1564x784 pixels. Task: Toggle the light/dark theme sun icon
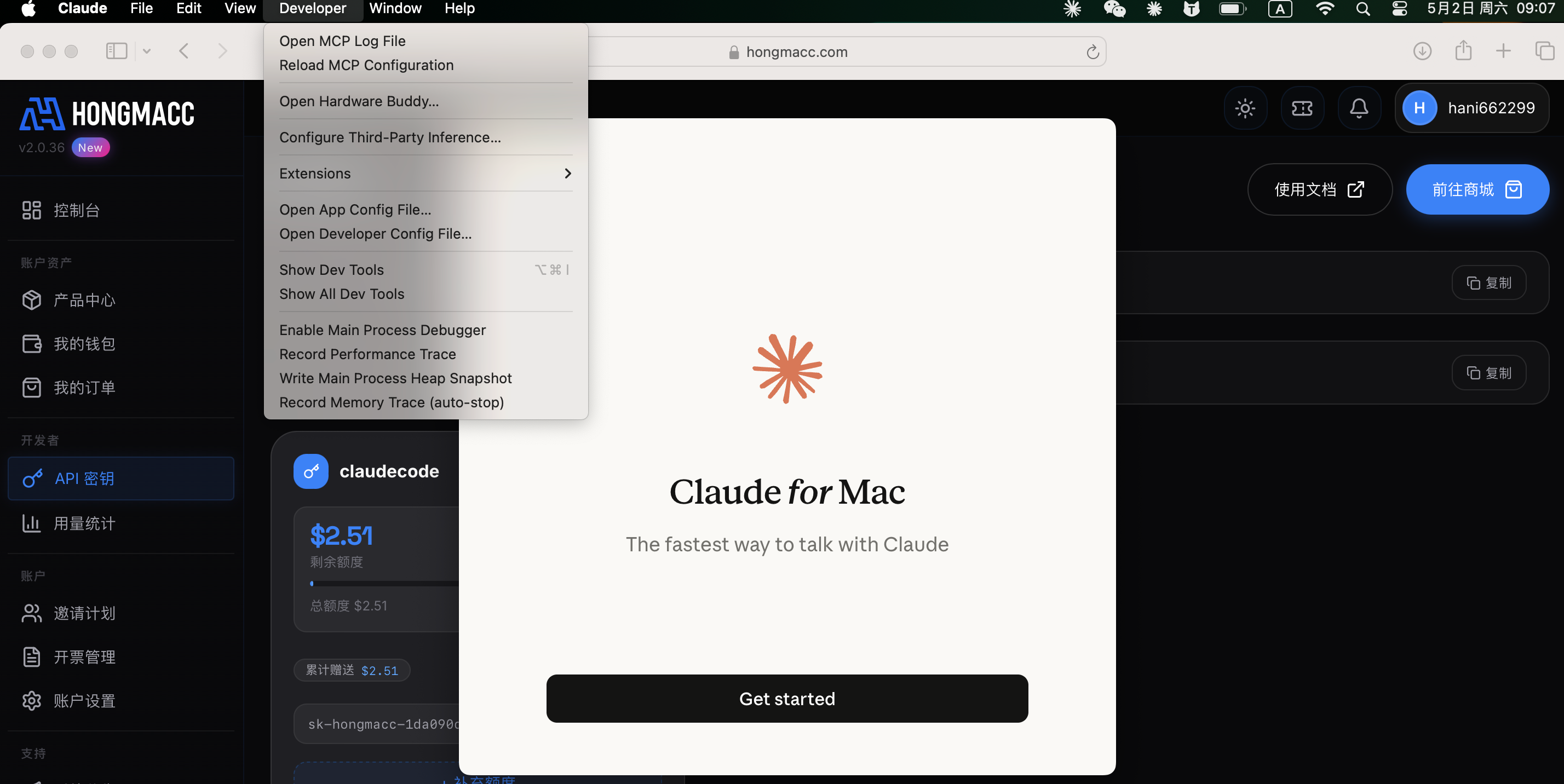1245,108
